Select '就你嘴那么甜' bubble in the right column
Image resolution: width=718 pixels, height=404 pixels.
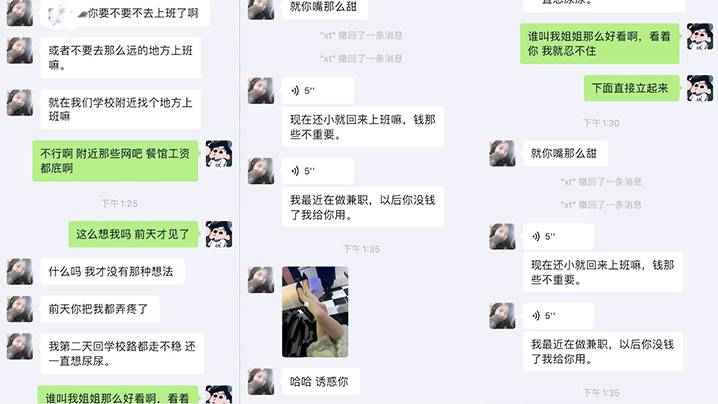click(565, 153)
